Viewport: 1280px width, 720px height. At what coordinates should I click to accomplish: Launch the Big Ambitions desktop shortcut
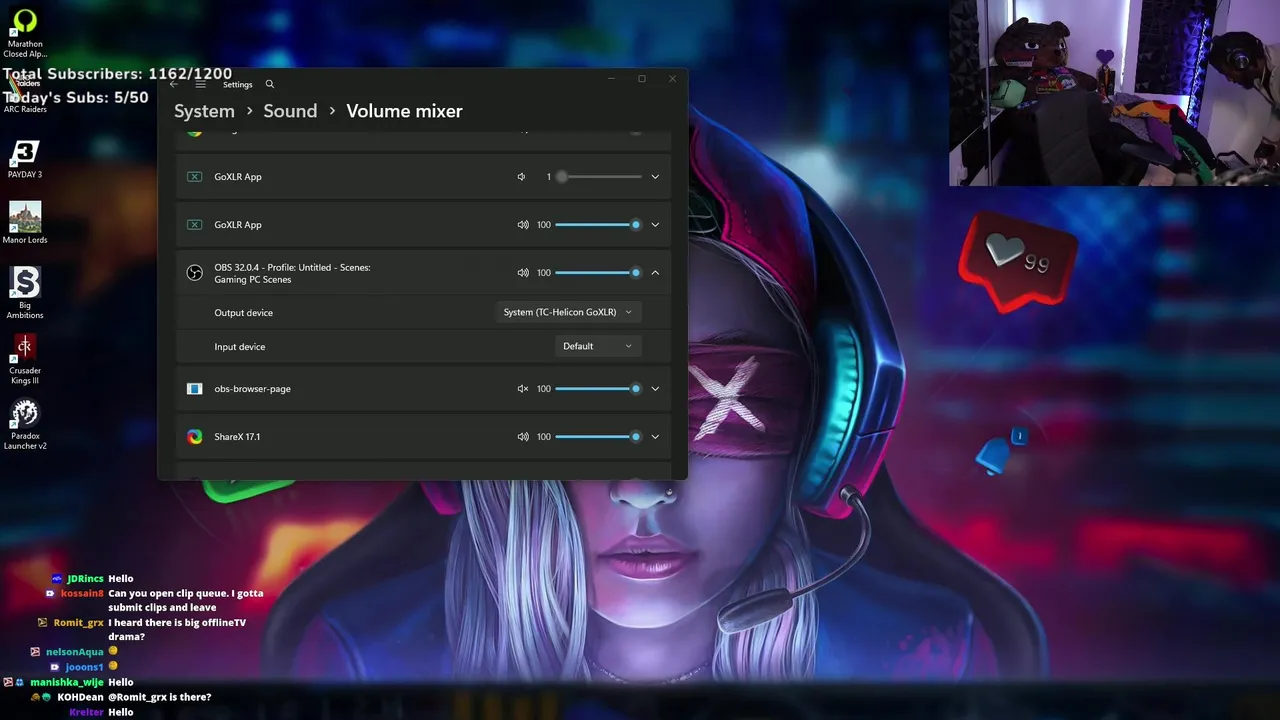point(25,293)
